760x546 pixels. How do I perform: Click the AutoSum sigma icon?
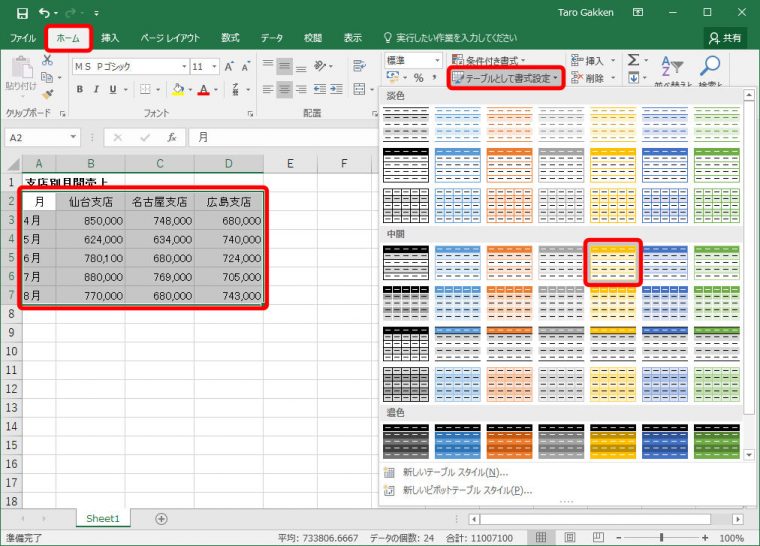tap(633, 60)
